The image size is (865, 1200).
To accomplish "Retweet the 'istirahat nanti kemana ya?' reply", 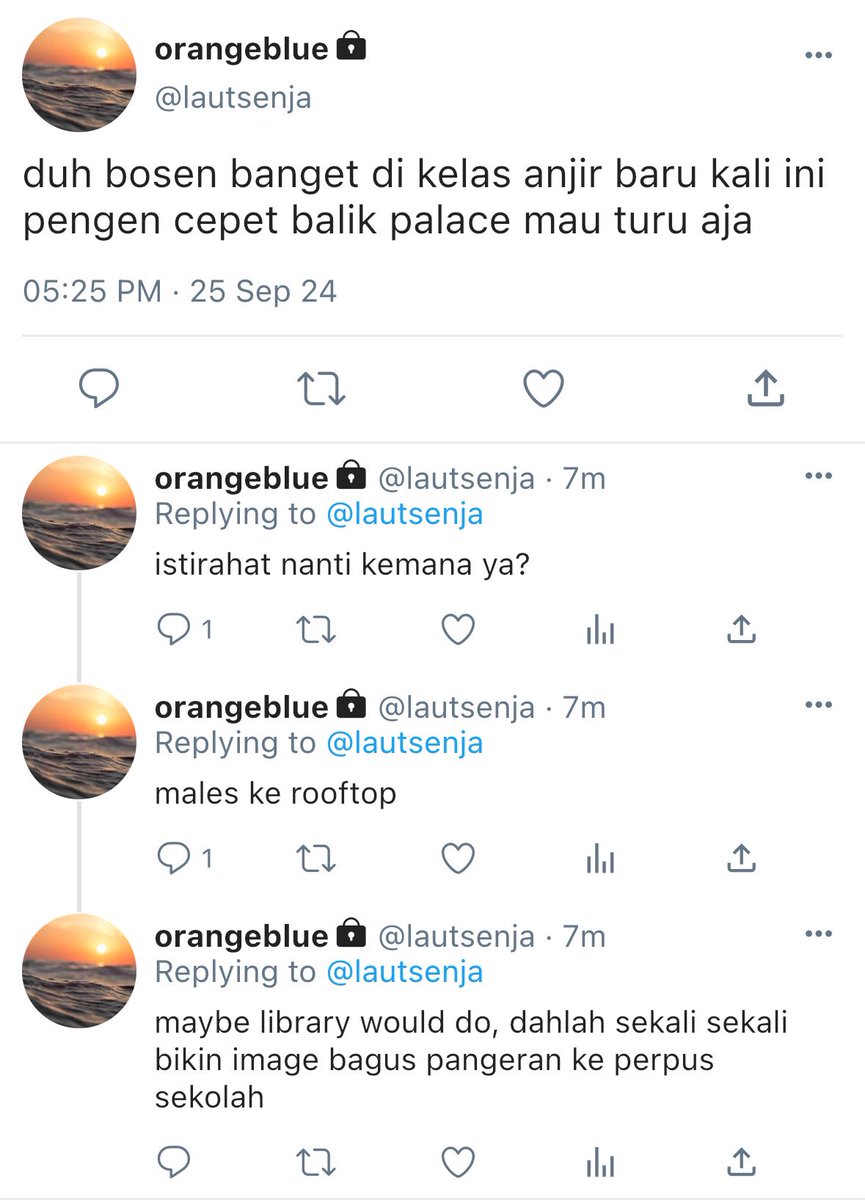I will pos(317,630).
